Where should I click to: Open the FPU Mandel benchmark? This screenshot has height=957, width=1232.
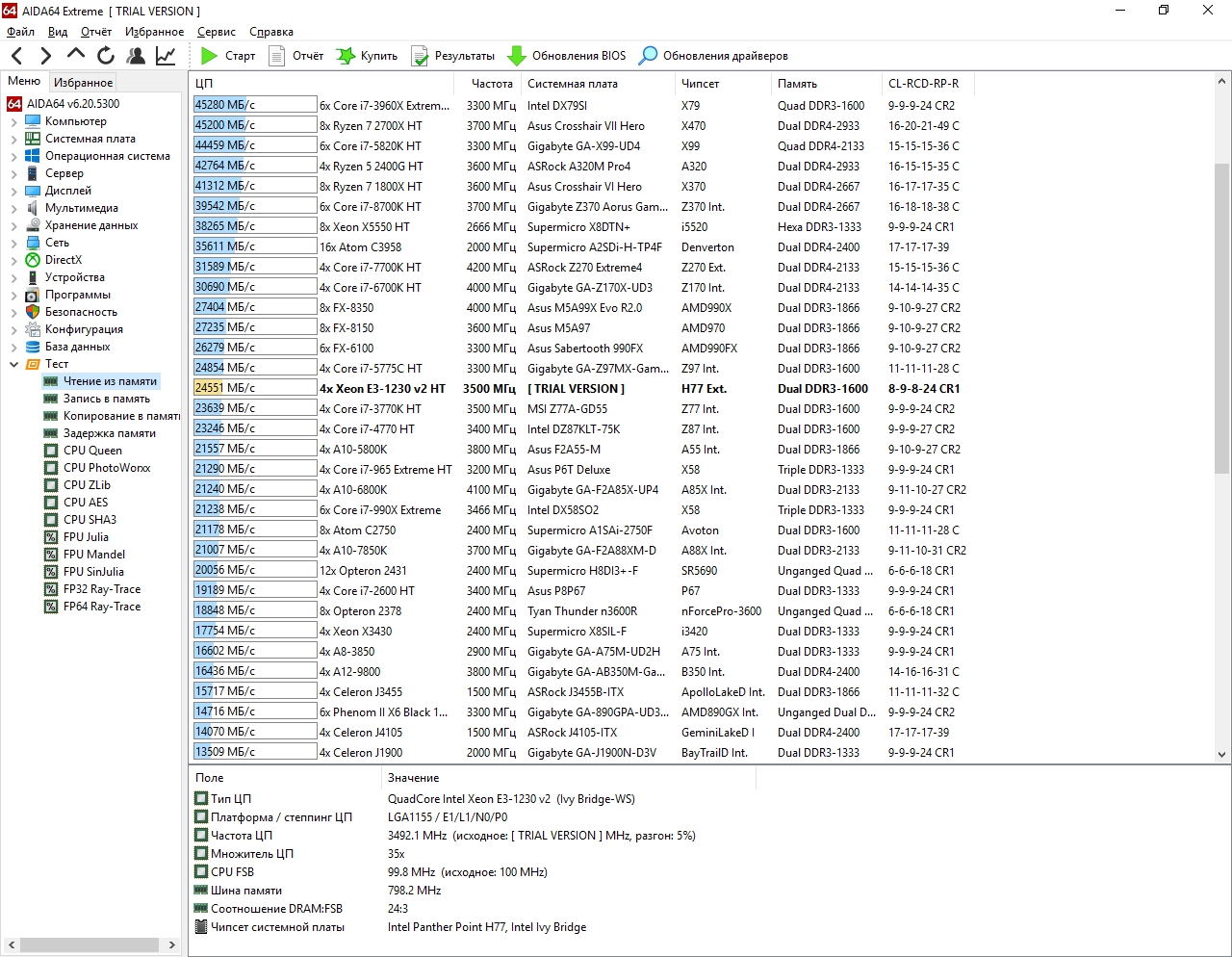point(92,555)
